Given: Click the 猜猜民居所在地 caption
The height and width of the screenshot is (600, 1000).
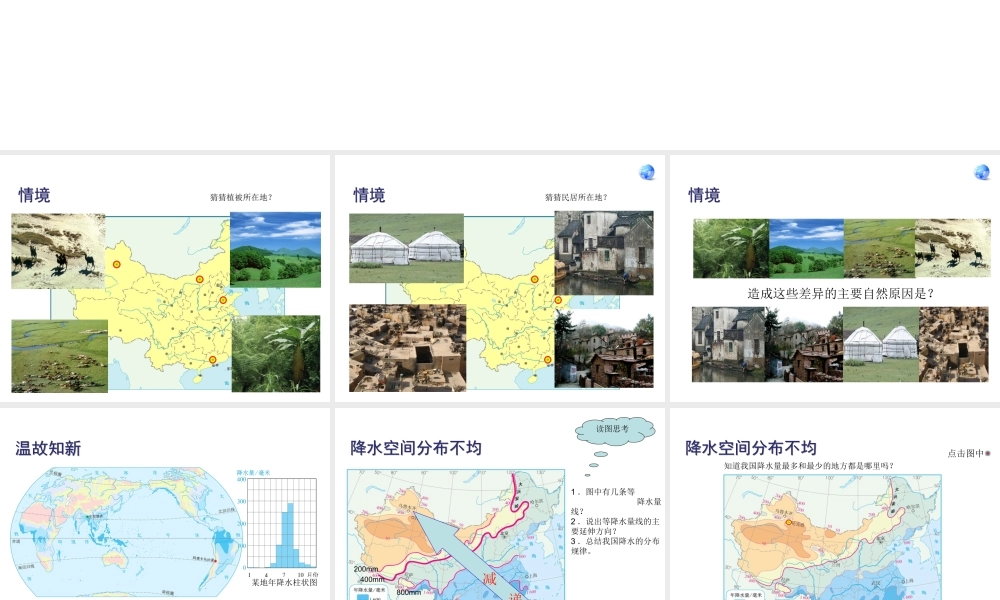Looking at the screenshot, I should (x=576, y=197).
